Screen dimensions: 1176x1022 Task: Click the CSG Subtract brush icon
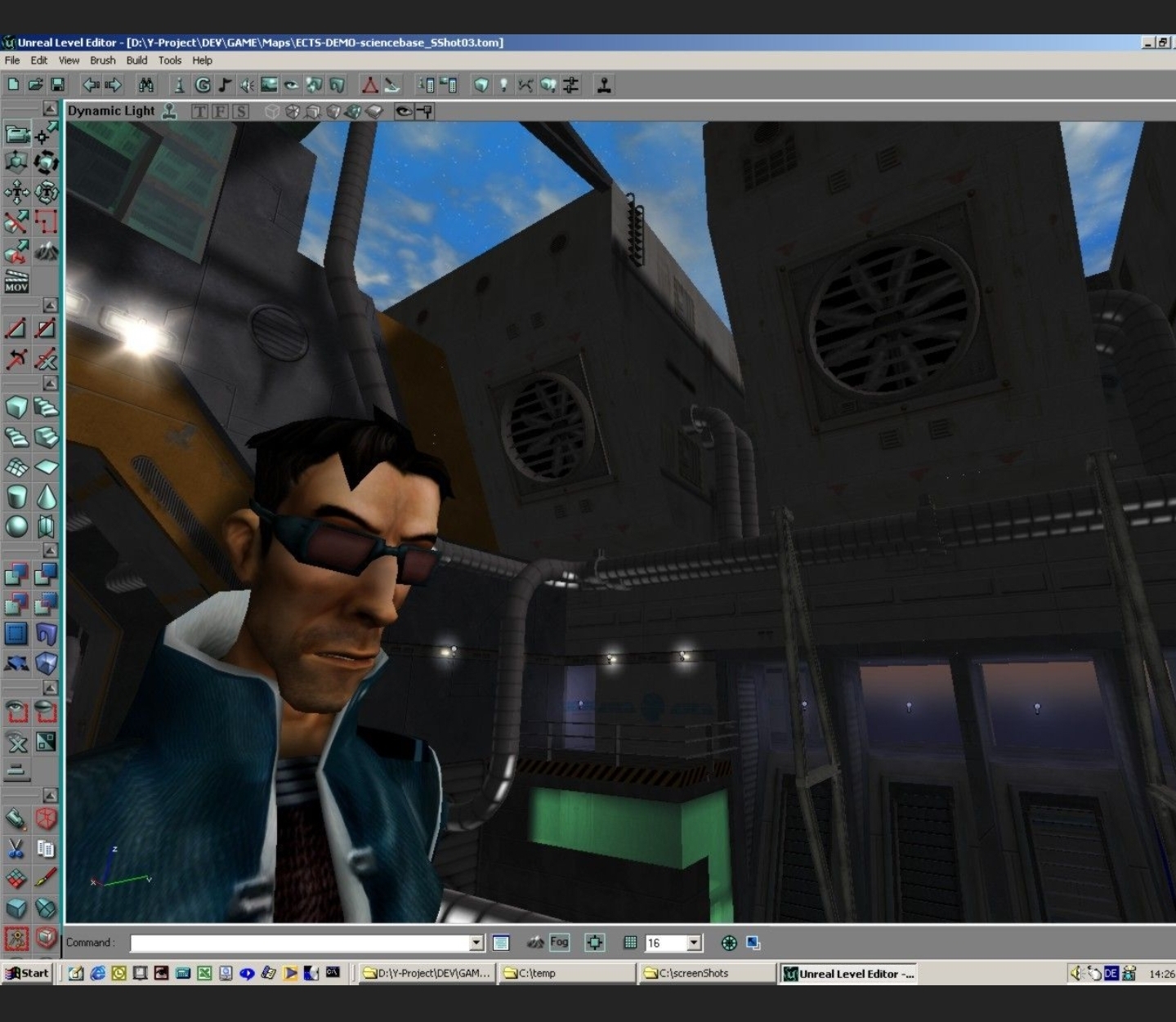click(46, 574)
